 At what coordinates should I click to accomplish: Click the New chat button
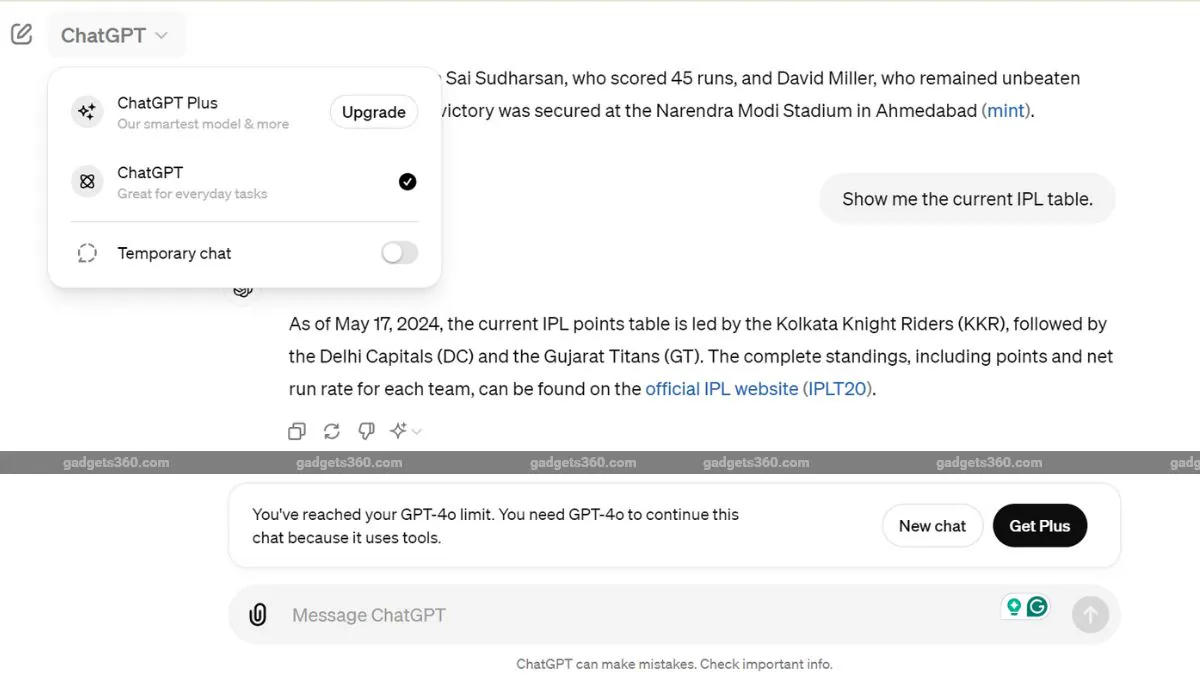coord(932,525)
